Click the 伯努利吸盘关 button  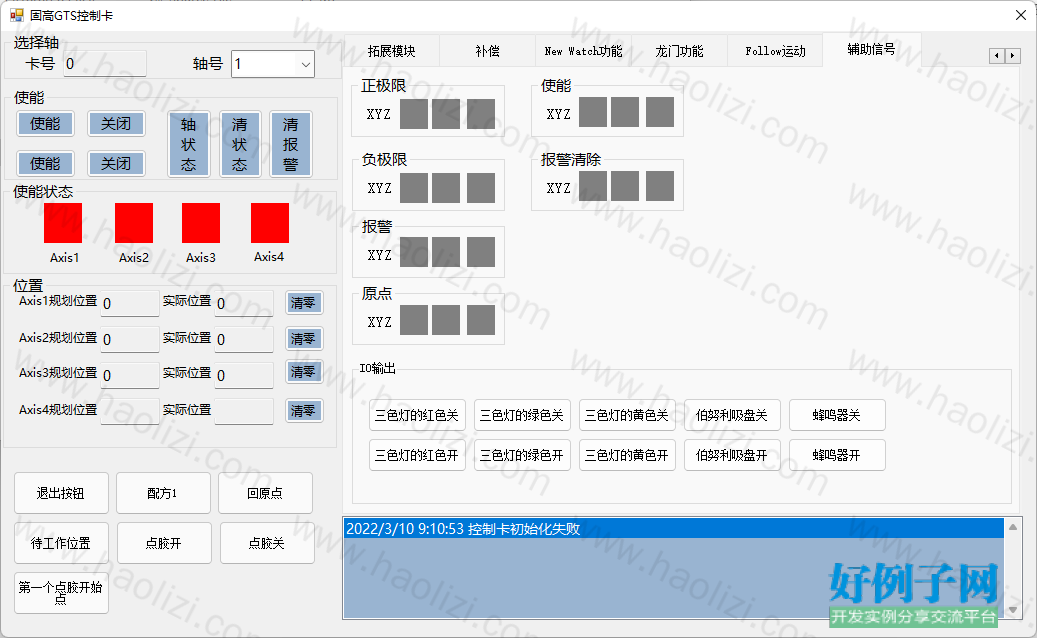(x=732, y=415)
